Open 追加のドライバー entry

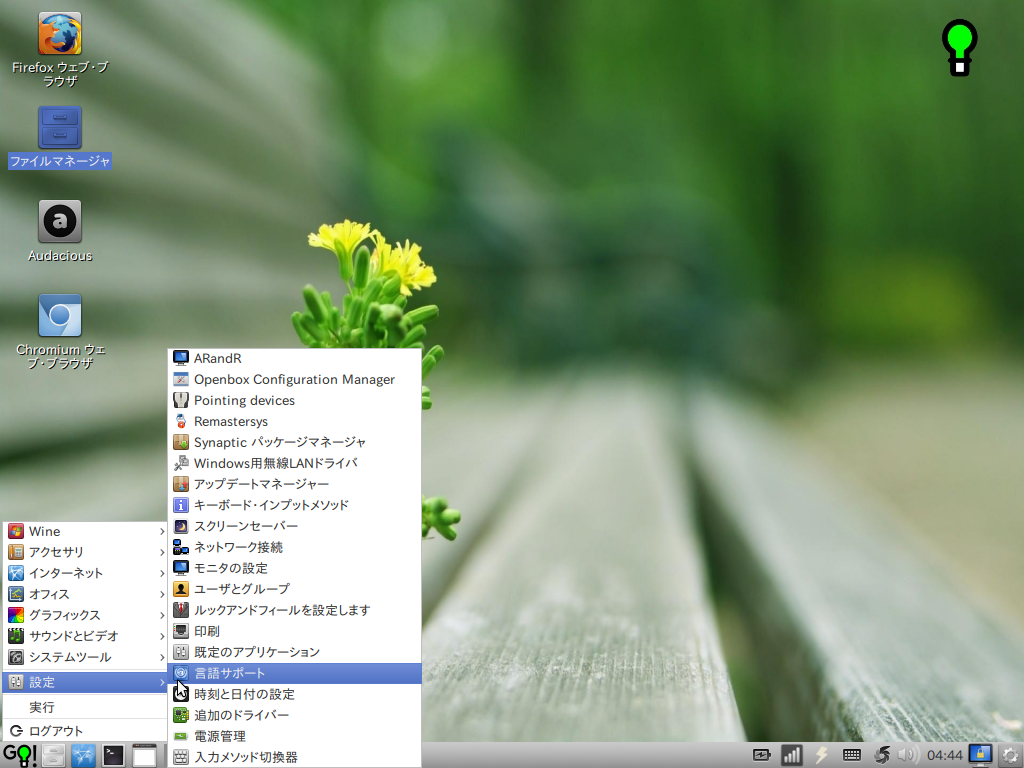click(x=295, y=715)
